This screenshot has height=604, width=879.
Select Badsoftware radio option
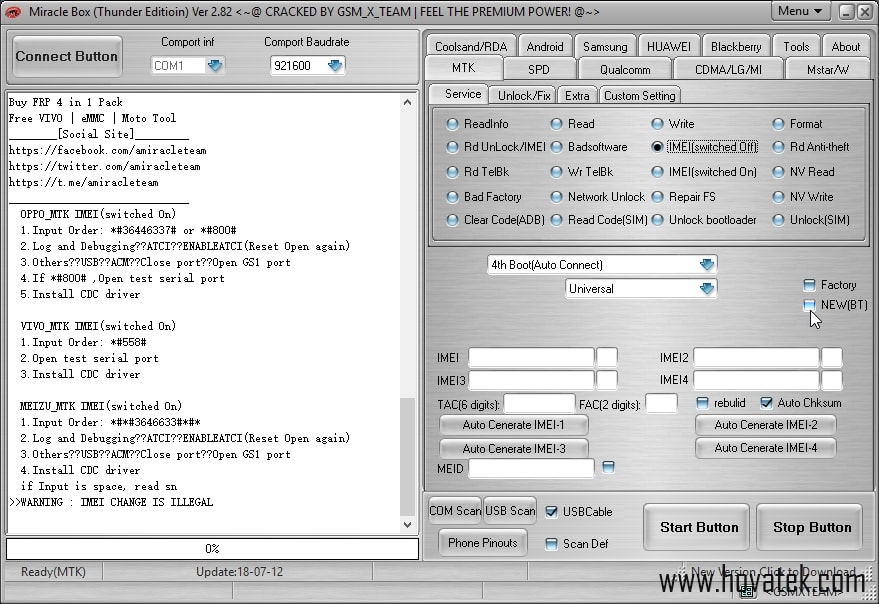(x=556, y=147)
